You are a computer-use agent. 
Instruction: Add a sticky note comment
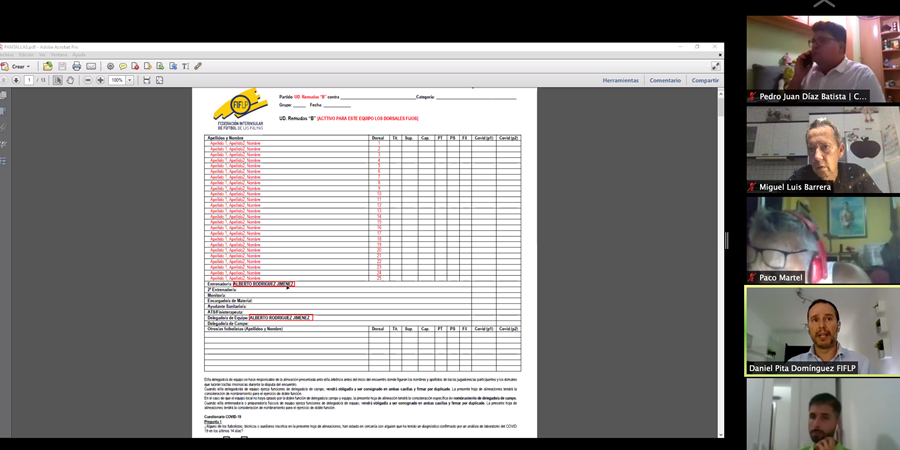pos(123,67)
